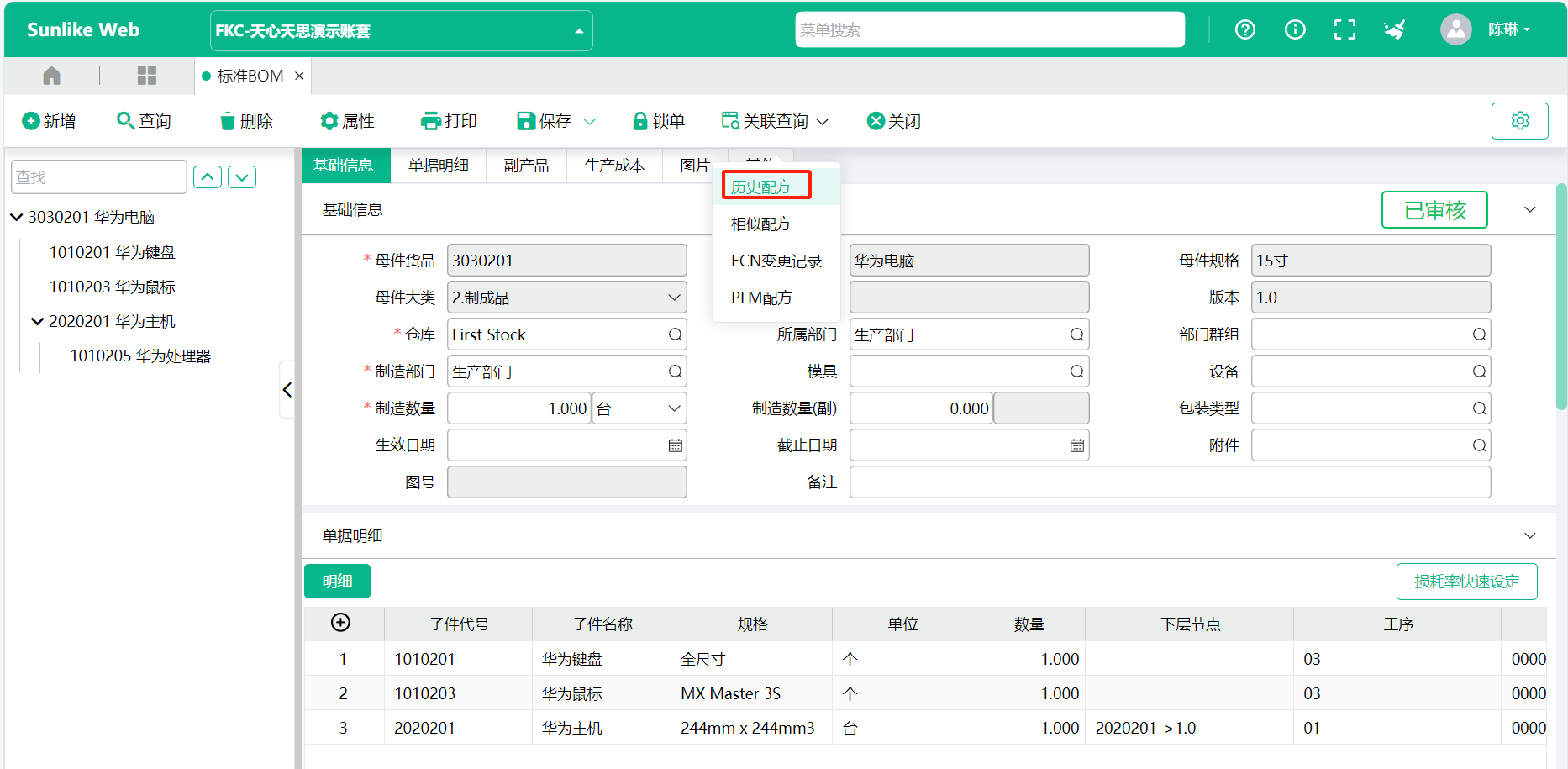This screenshot has width=1568, height=769.
Task: Click the 删除 trash button
Action: coord(245,121)
